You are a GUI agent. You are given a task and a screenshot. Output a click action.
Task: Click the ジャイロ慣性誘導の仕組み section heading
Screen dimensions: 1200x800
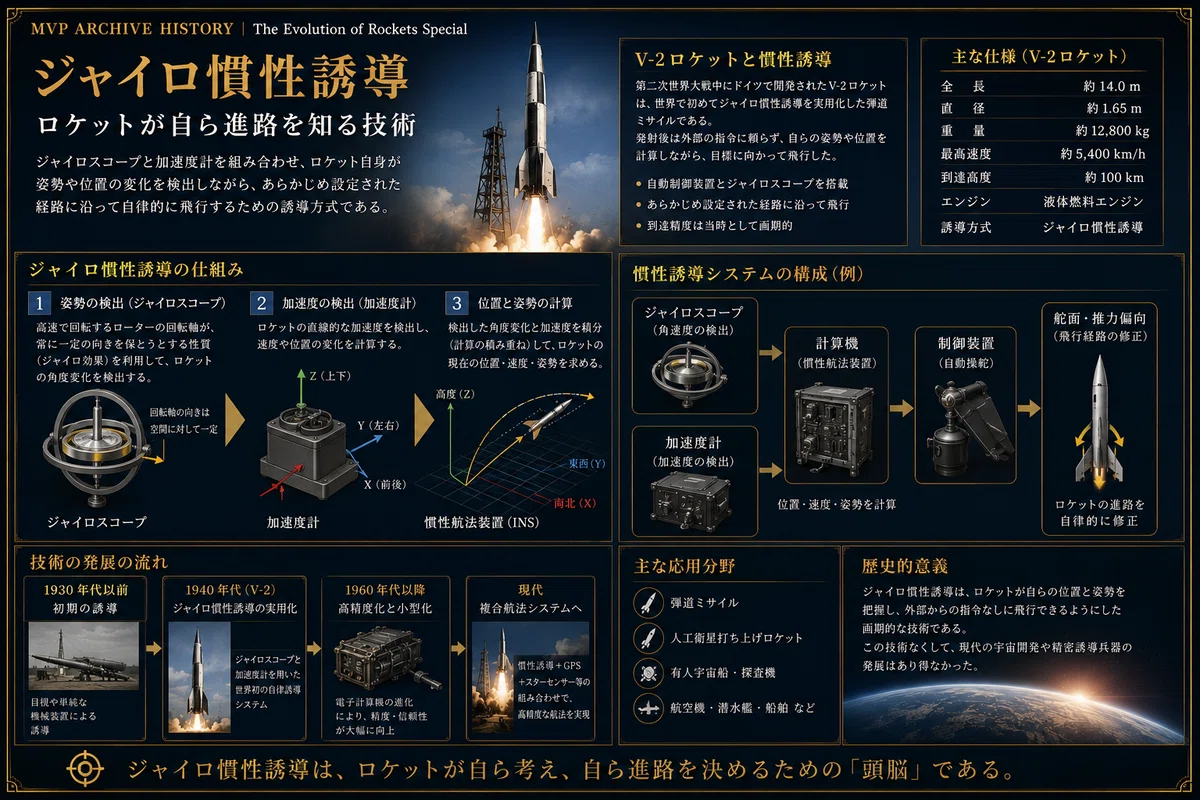(x=136, y=269)
